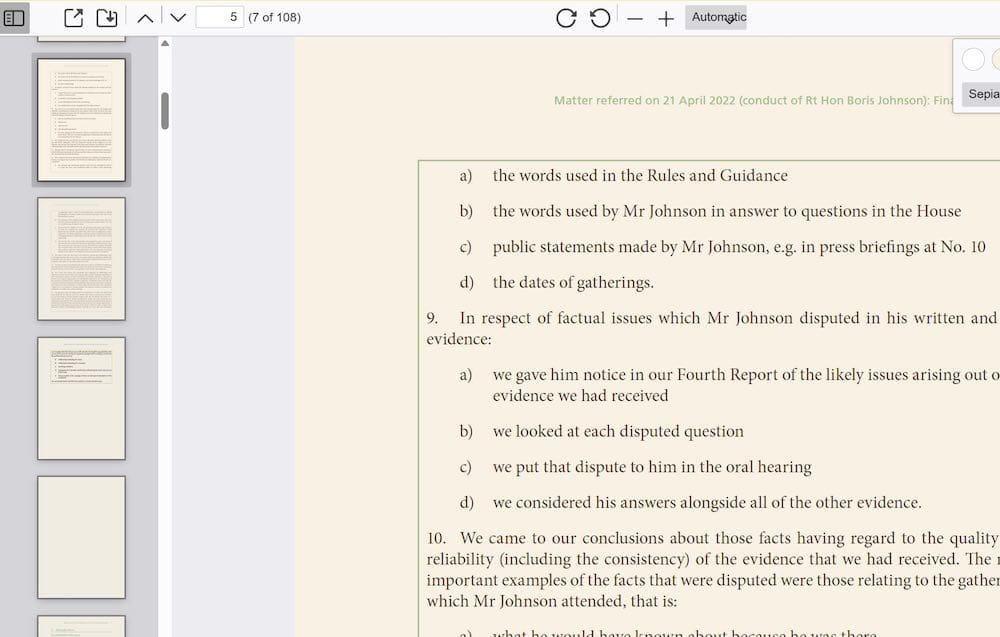Go to the previous page
The image size is (1000, 637).
pos(145,16)
